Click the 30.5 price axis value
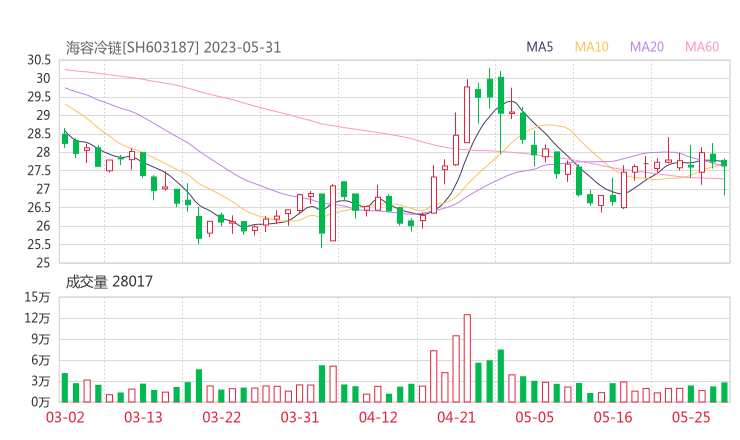Image resolution: width=740 pixels, height=440 pixels. click(39, 60)
